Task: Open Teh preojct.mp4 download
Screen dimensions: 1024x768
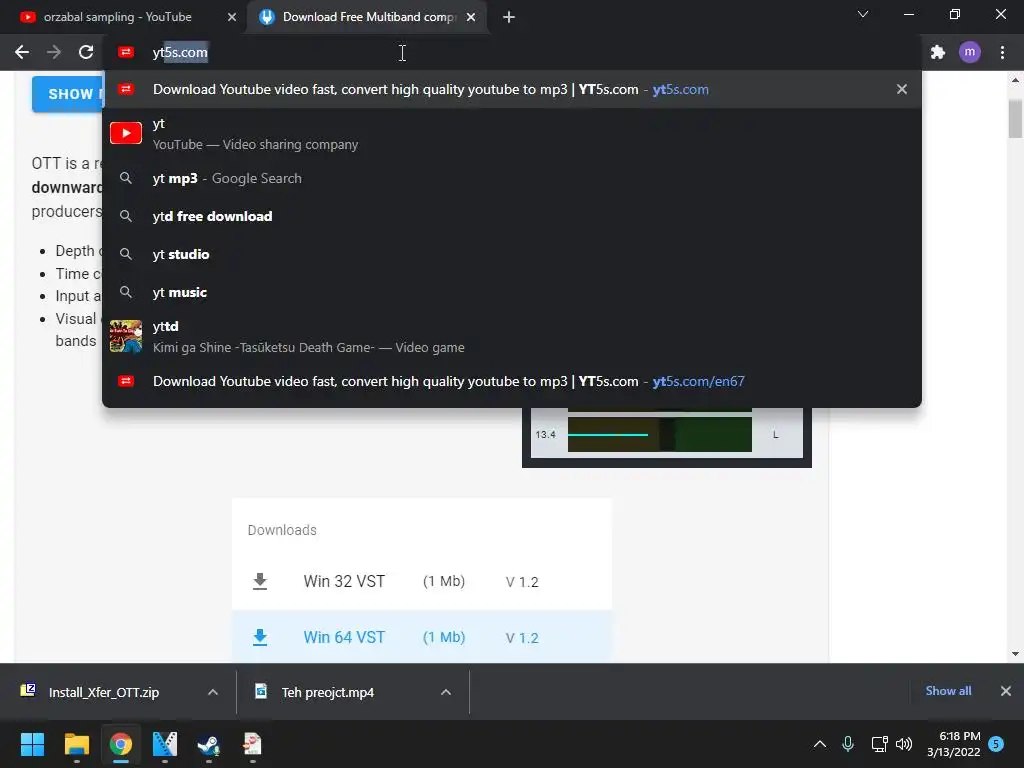Action: (x=328, y=692)
